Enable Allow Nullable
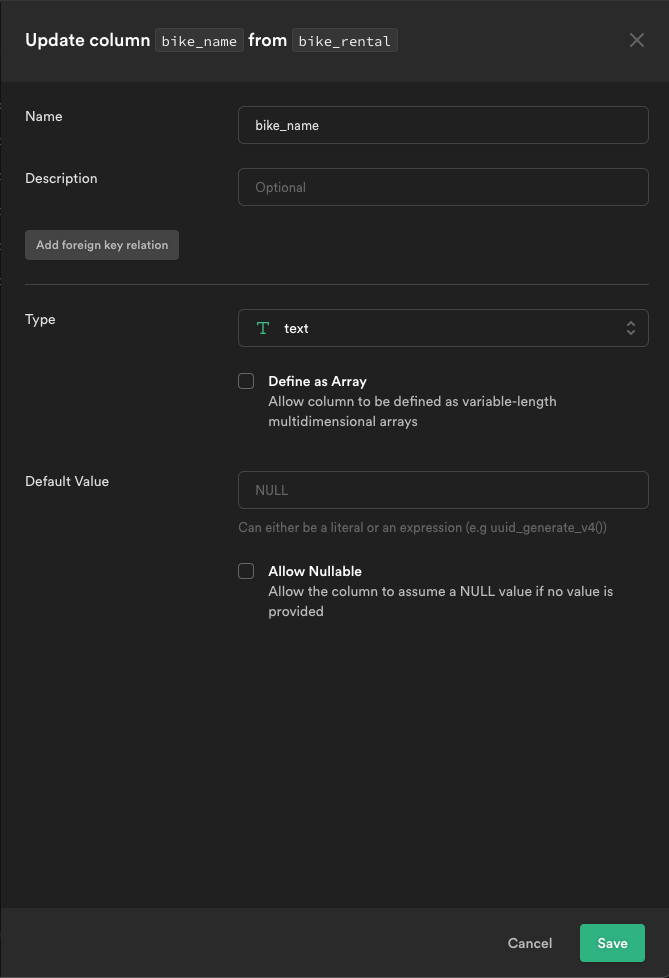 click(245, 570)
